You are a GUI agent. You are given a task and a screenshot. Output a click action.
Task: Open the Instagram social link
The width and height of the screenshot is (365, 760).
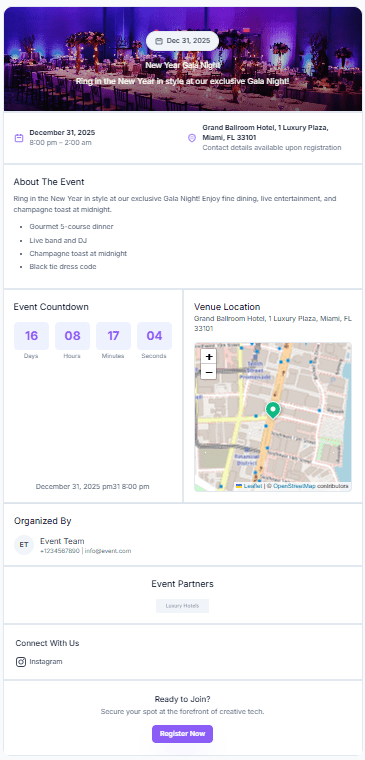pyautogui.click(x=39, y=662)
